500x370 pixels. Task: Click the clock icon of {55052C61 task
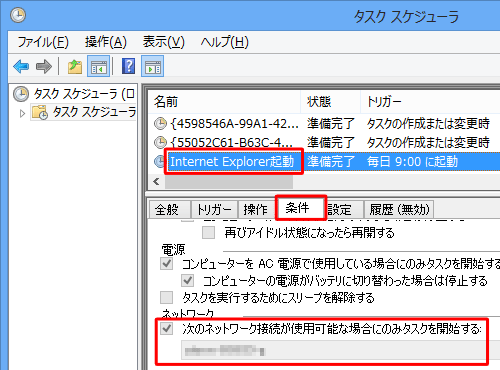click(160, 143)
